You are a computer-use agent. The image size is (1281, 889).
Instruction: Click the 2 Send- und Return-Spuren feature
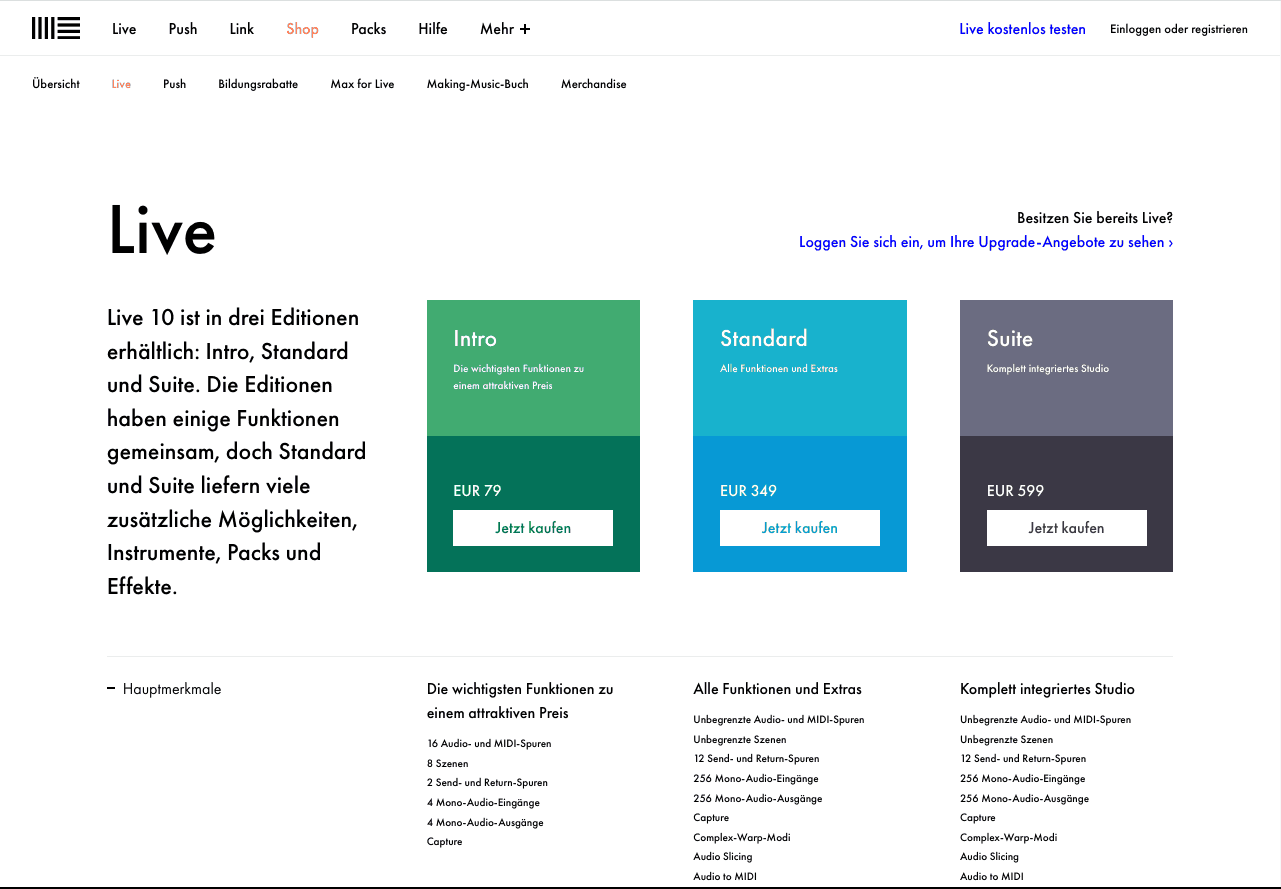point(487,782)
